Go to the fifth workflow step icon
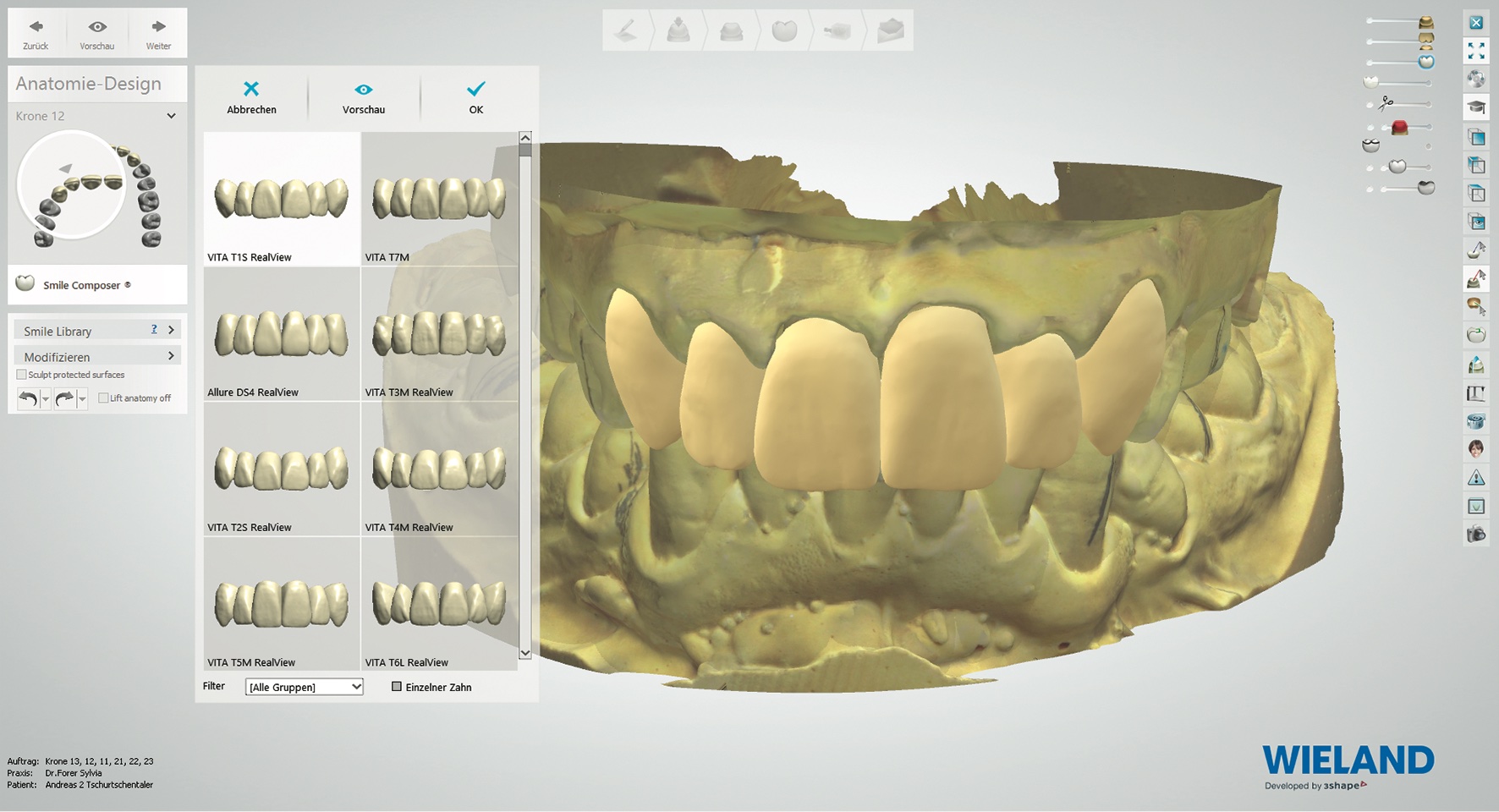Screen dimensions: 1499x812 point(837,30)
